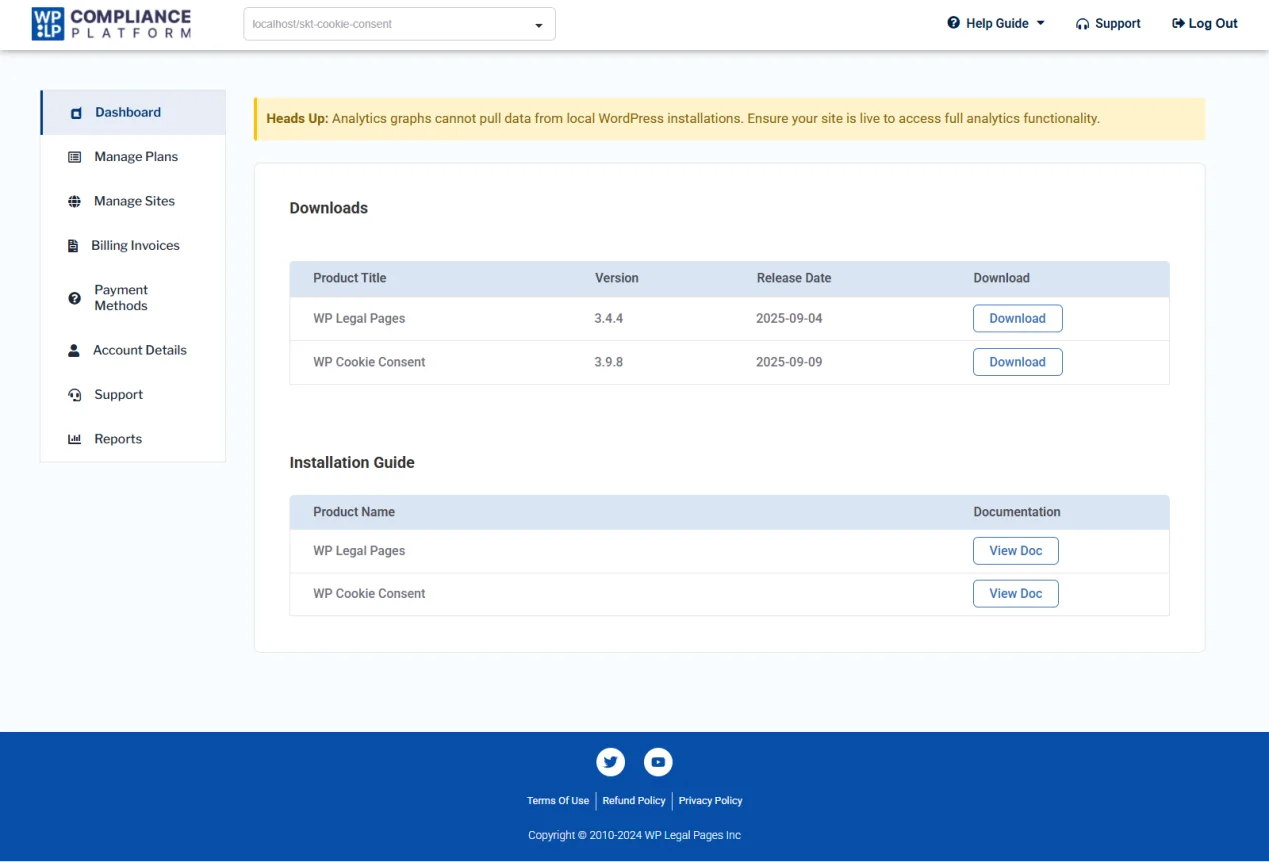Image resolution: width=1269 pixels, height=863 pixels.
Task: Click the 'Release Date' column header
Action: pos(794,278)
